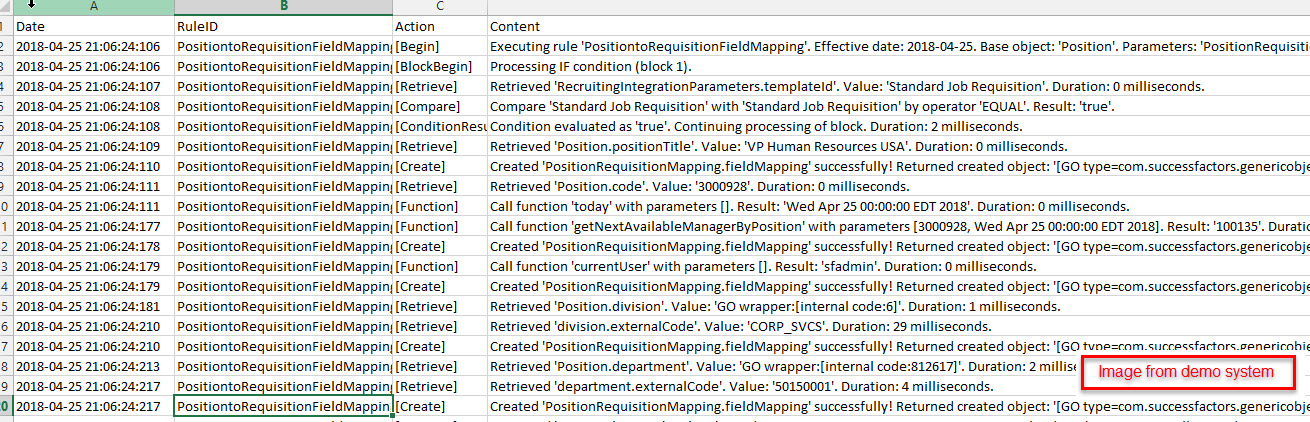
Task: Select the cell mentioning 'VP Human Resources USA'
Action: [898, 147]
